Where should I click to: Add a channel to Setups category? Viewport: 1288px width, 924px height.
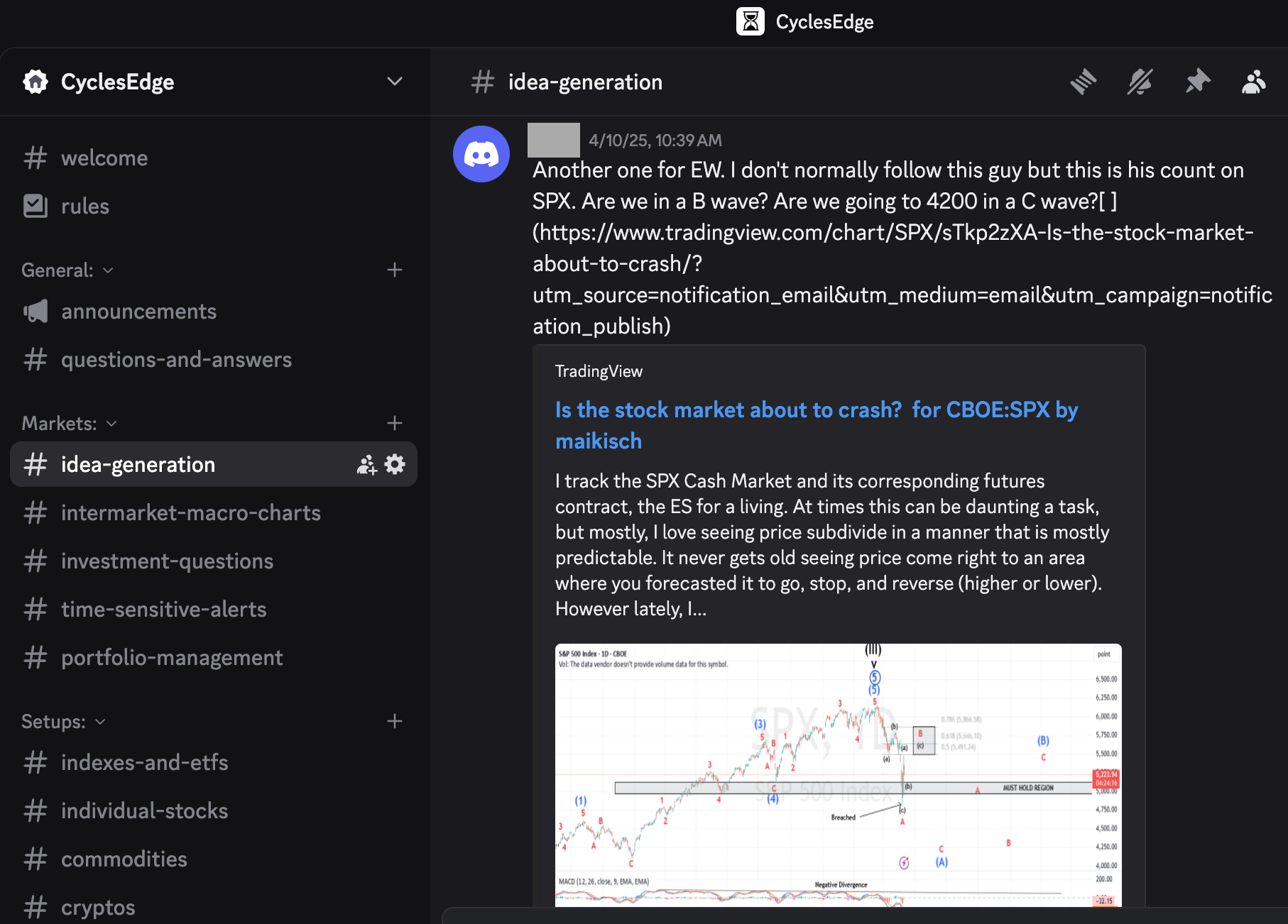click(395, 721)
